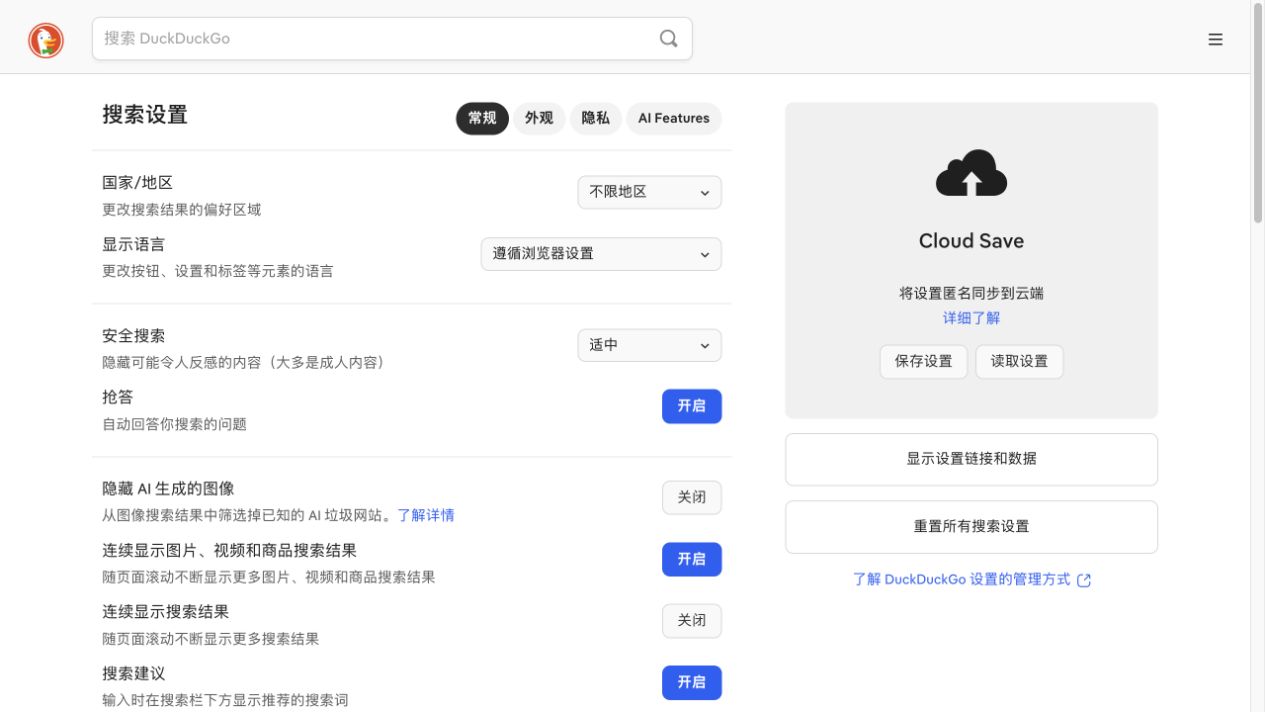Click the 显示设置链接和数据 button
Screen dimensions: 1265x712
[x=971, y=459]
